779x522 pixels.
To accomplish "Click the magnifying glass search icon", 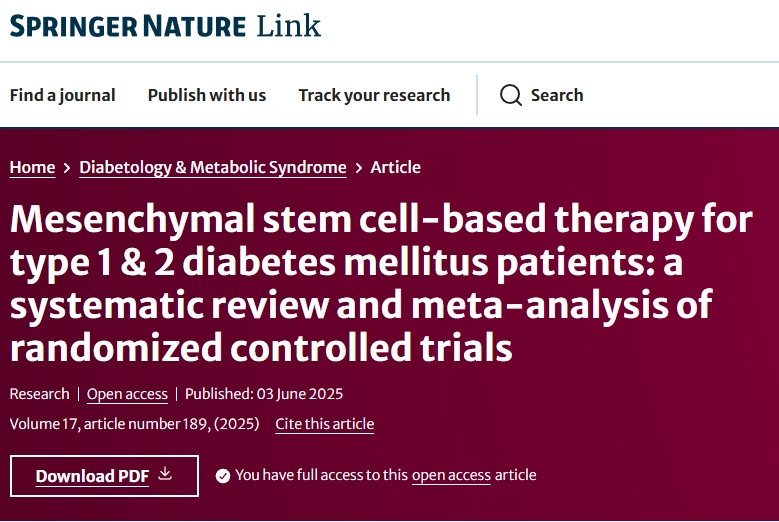I will click(x=511, y=95).
